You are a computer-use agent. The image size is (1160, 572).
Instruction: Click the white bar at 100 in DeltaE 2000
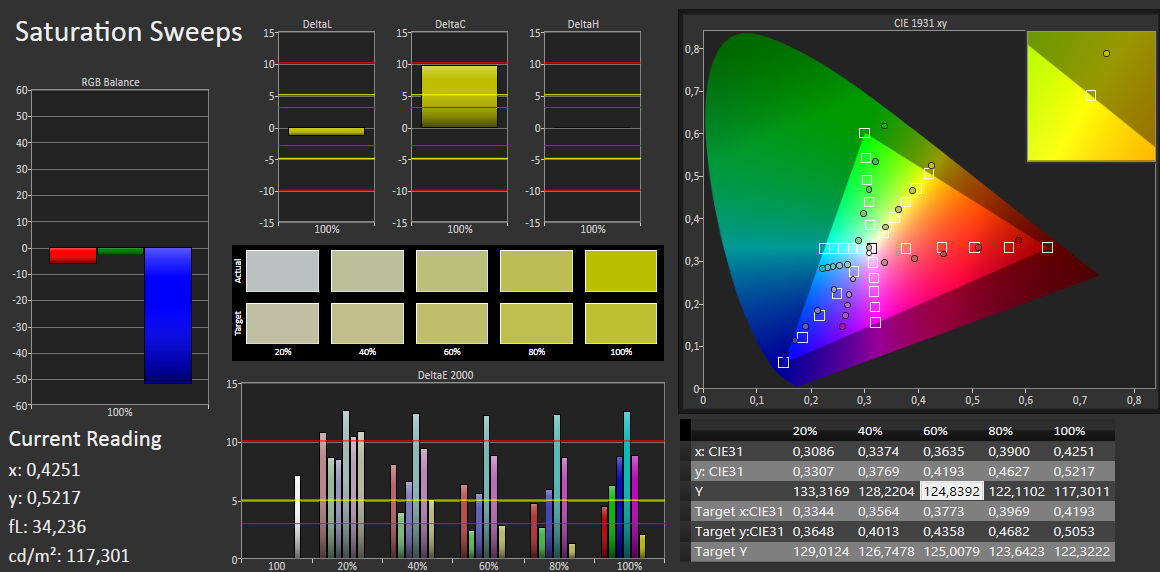297,517
